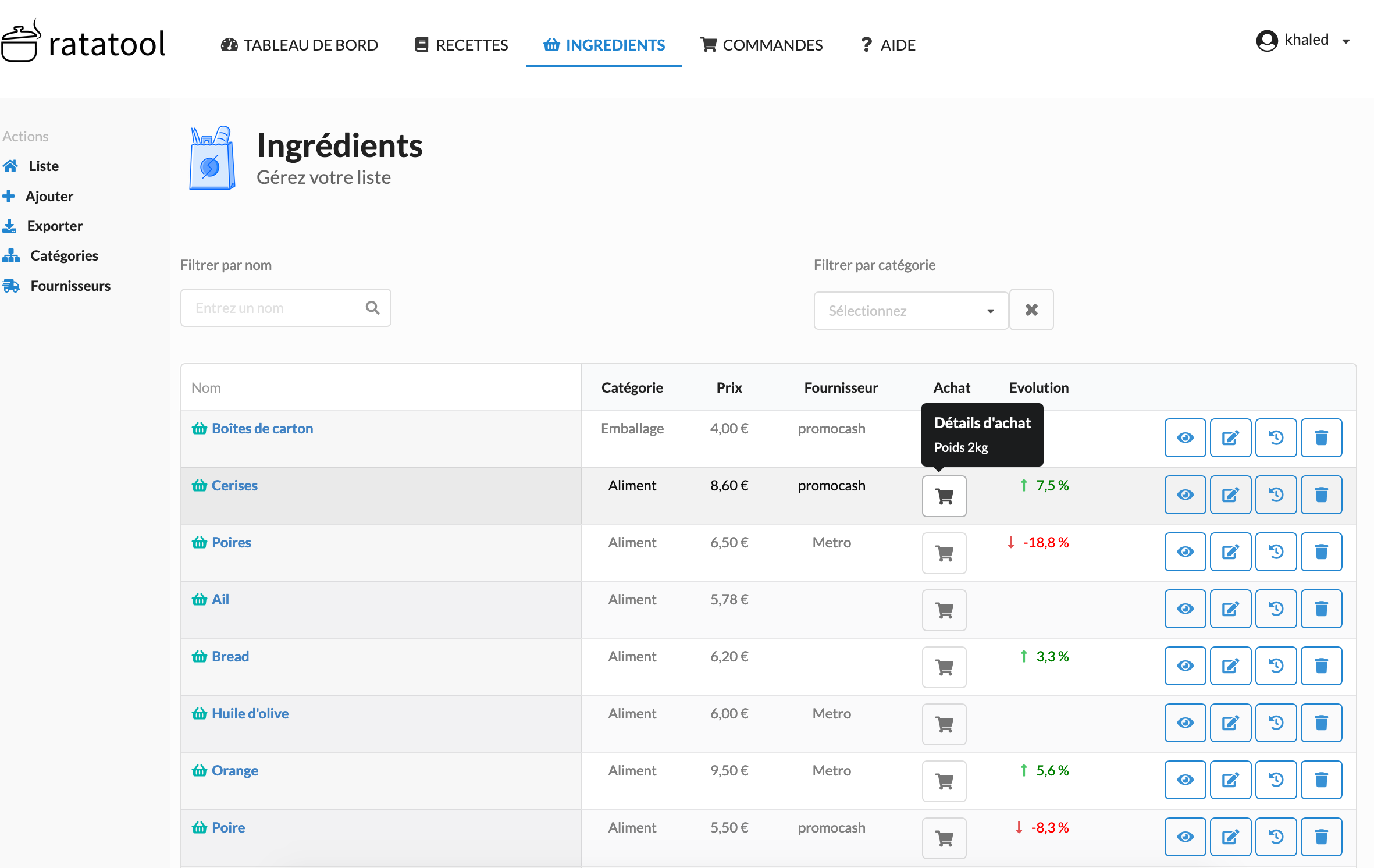Viewport: 1374px width, 868px height.
Task: Delete the Bread ingredient row
Action: pyautogui.click(x=1321, y=666)
